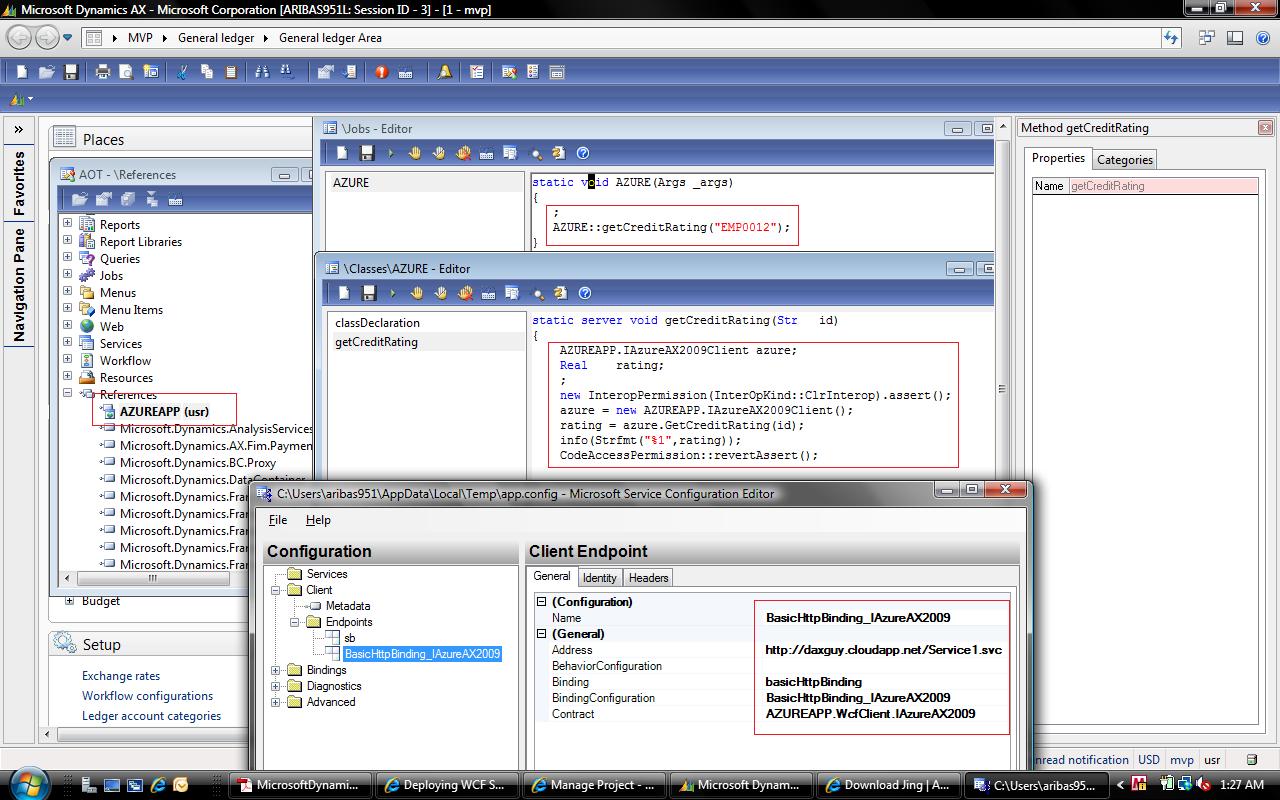Click bell notification icon in main toolbar
The height and width of the screenshot is (800, 1280).
[444, 72]
